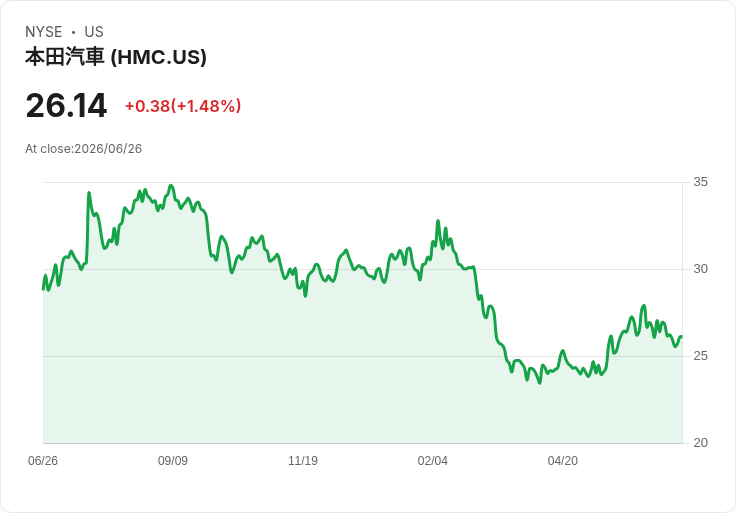
Task: Click the US market label
Action: pyautogui.click(x=94, y=32)
